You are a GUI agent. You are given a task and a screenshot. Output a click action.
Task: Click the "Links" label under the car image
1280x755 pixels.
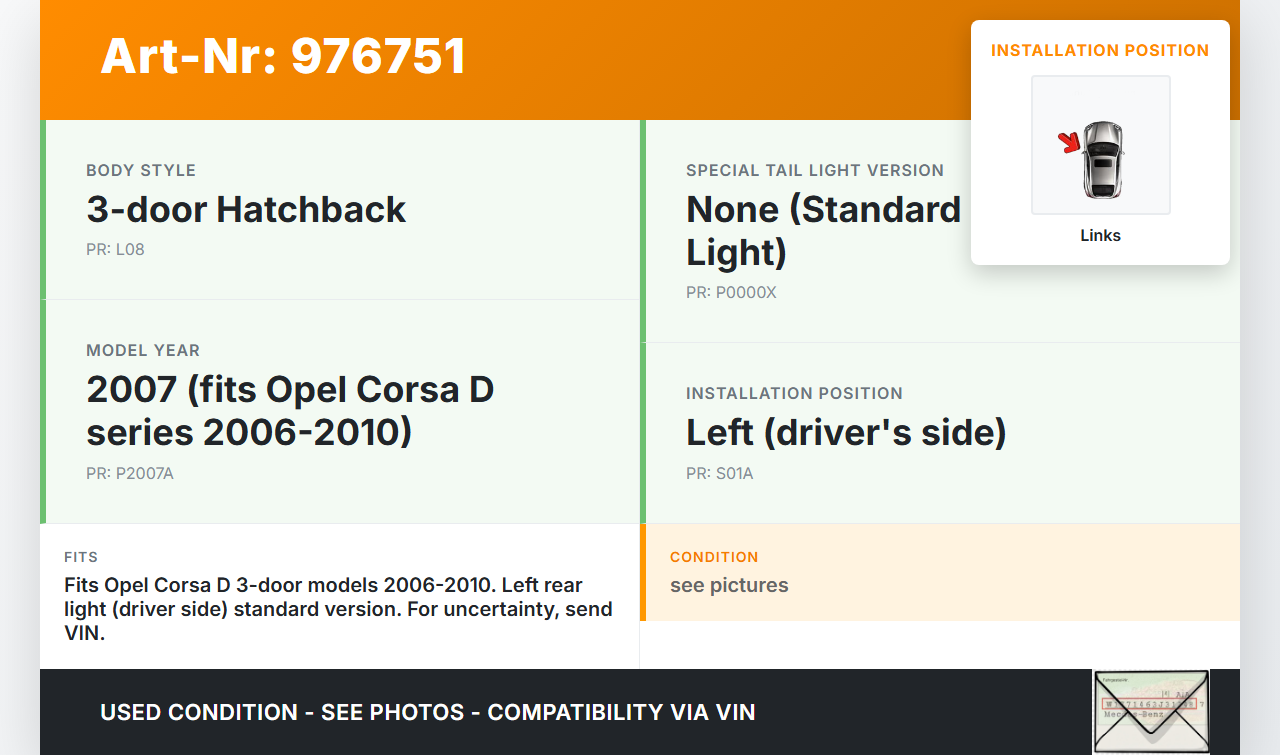pyautogui.click(x=1100, y=236)
